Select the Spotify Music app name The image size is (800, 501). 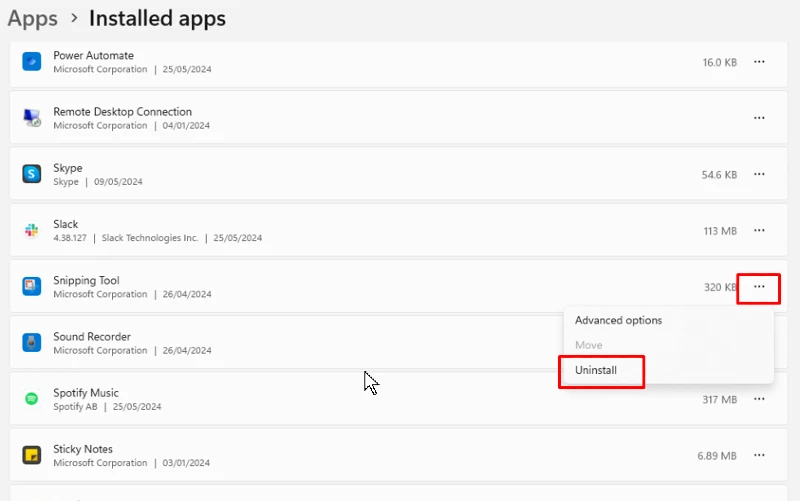pyautogui.click(x=86, y=393)
